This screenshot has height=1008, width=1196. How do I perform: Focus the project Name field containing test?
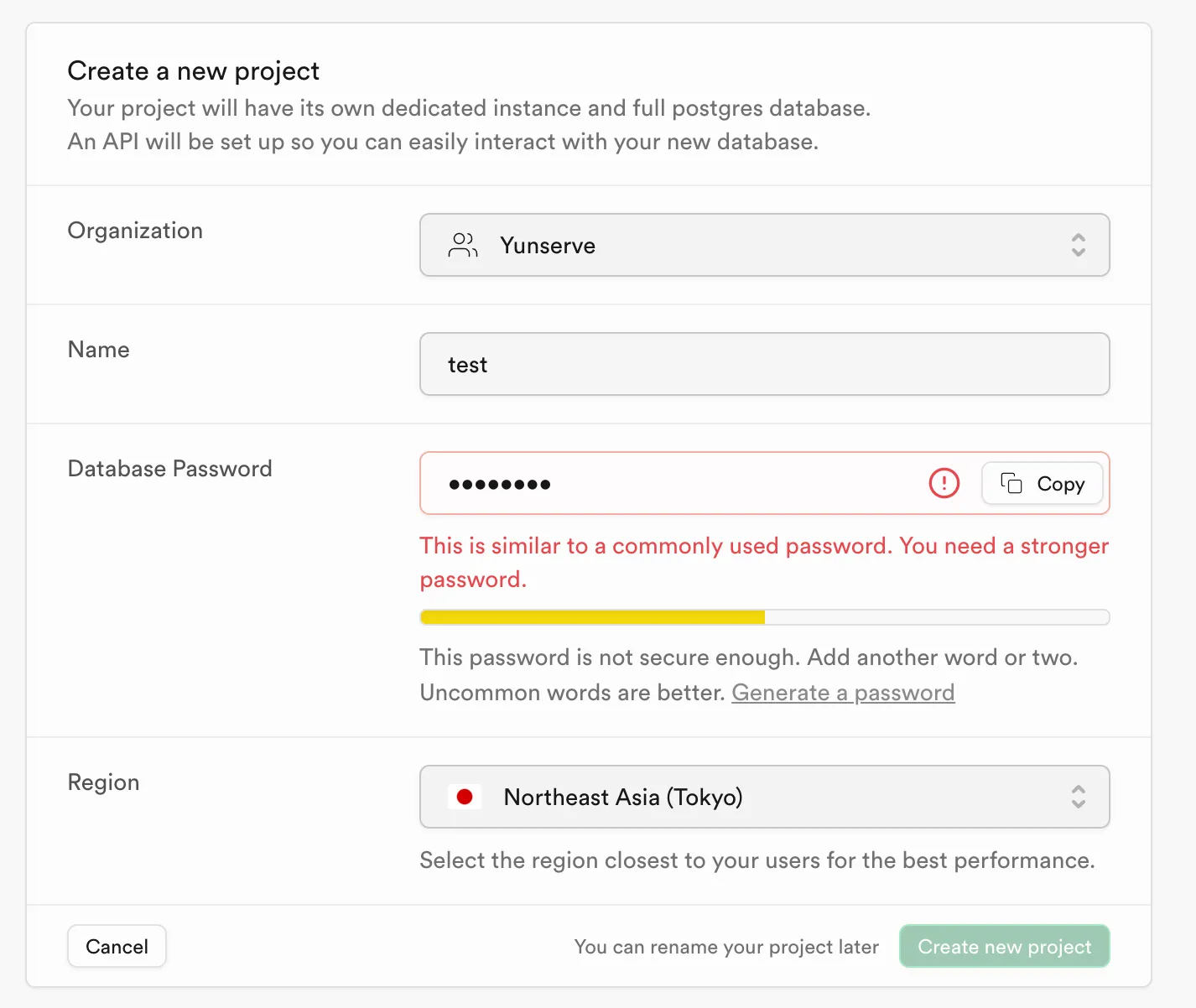(x=763, y=364)
